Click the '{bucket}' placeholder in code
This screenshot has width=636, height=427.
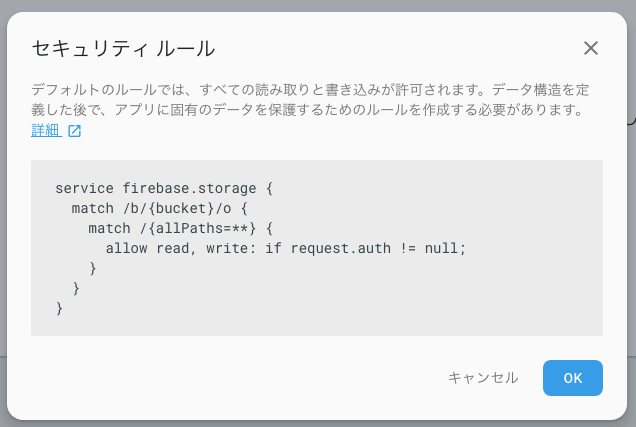click(181, 208)
